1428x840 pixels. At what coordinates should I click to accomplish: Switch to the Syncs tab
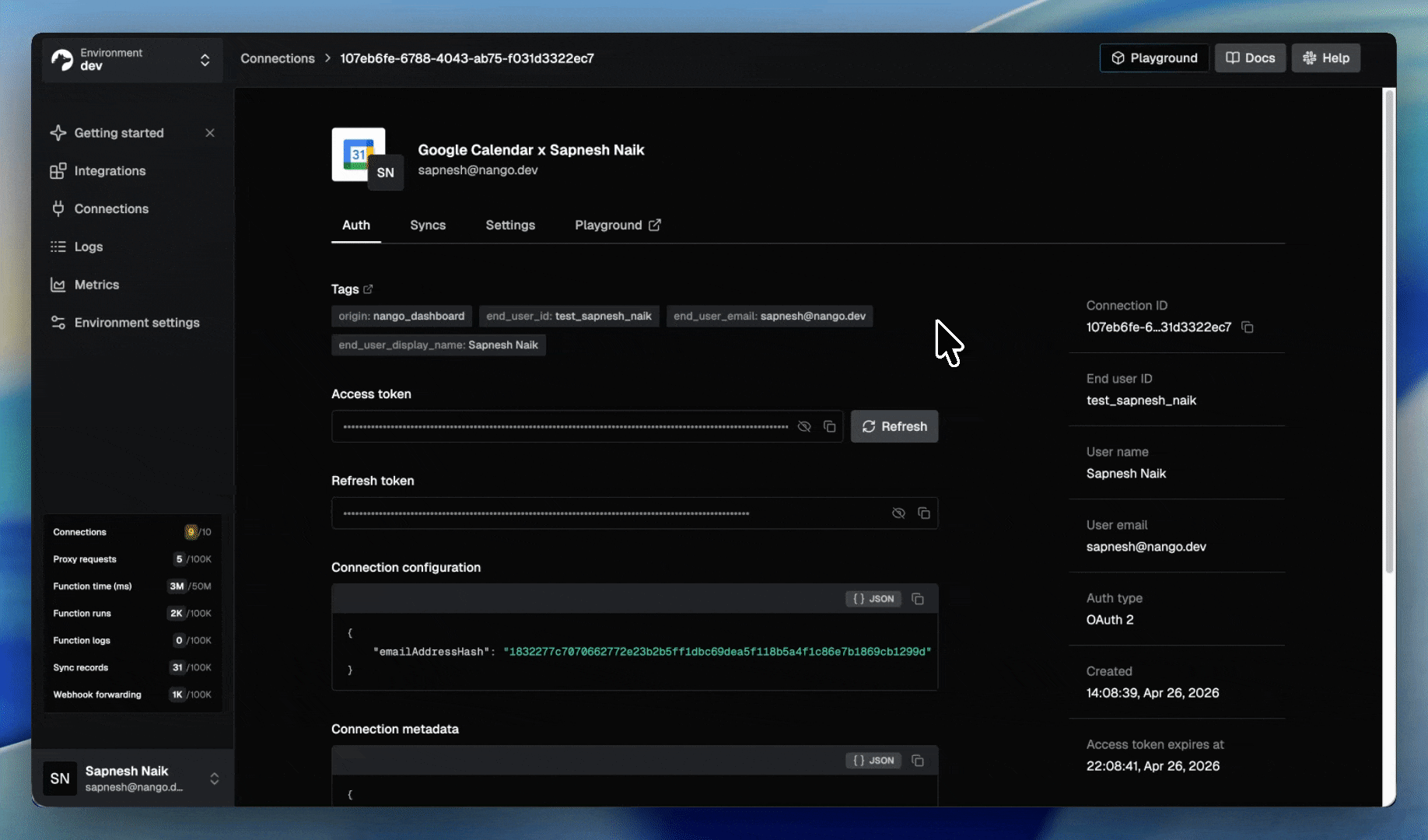coord(428,226)
